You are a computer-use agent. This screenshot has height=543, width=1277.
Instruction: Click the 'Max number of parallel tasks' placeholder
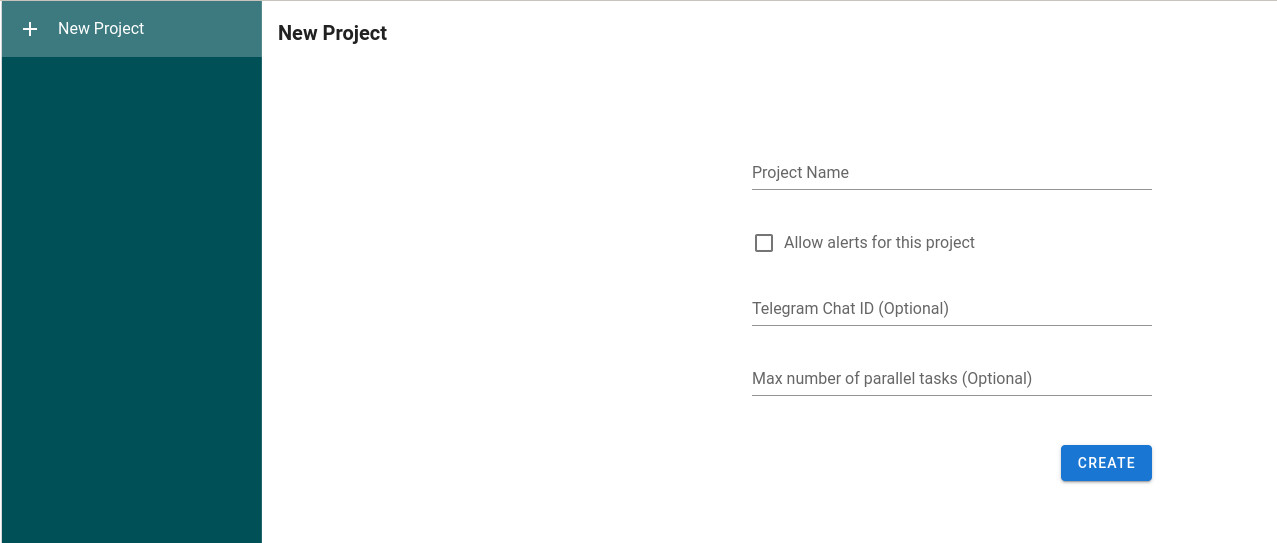(891, 378)
